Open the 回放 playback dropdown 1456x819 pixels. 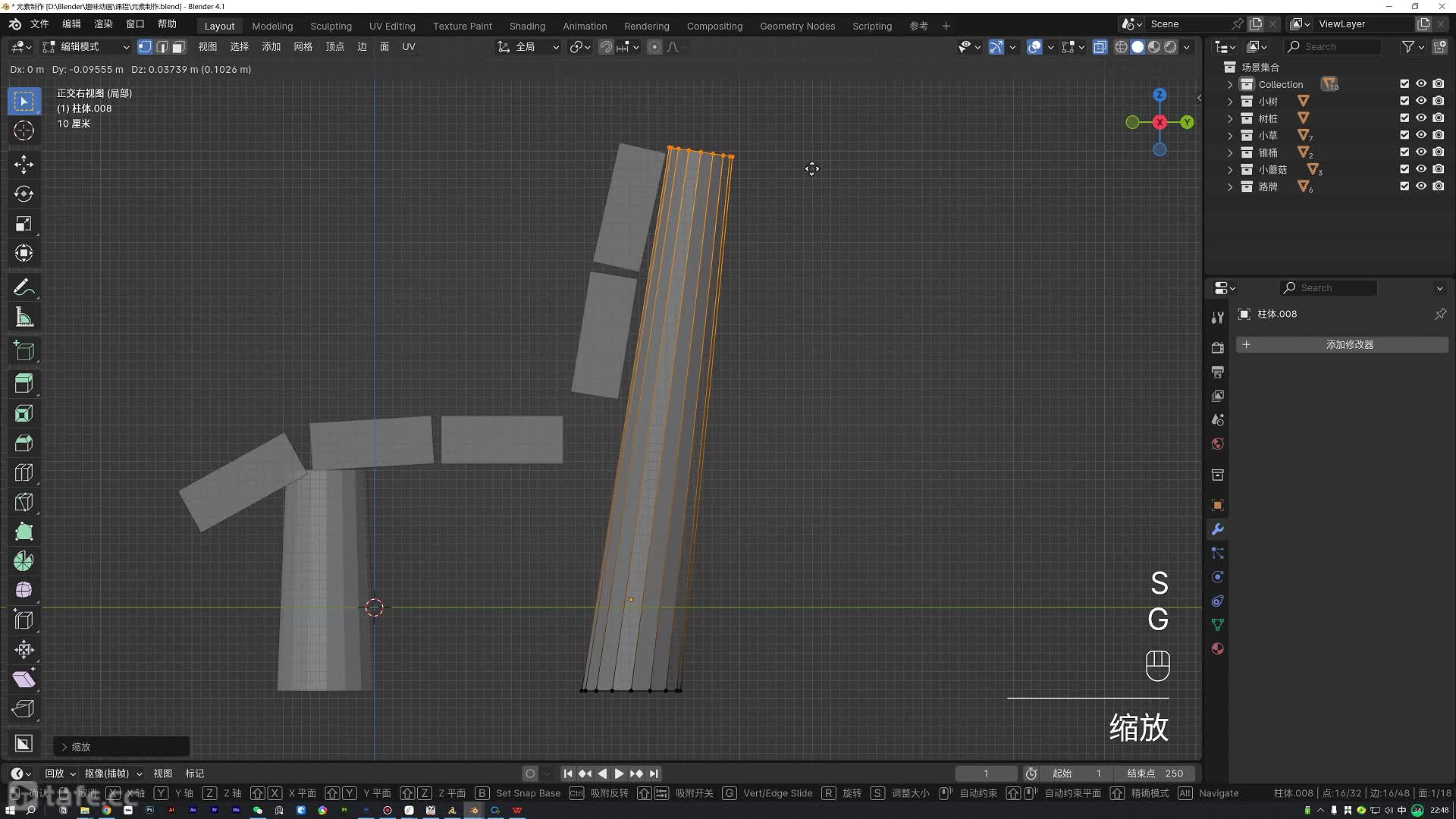click(x=60, y=773)
